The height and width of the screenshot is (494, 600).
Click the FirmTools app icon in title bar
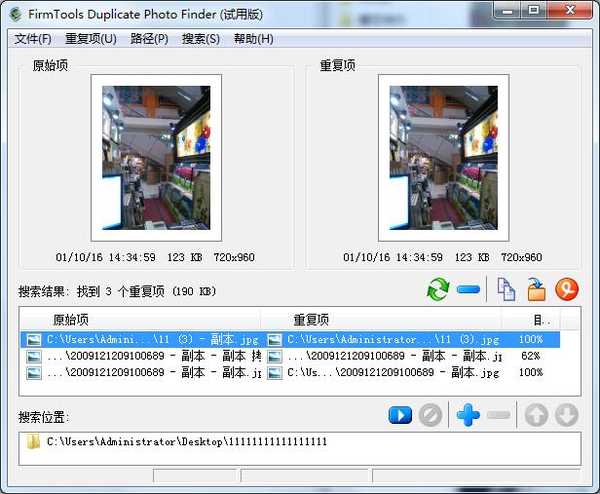[15, 14]
